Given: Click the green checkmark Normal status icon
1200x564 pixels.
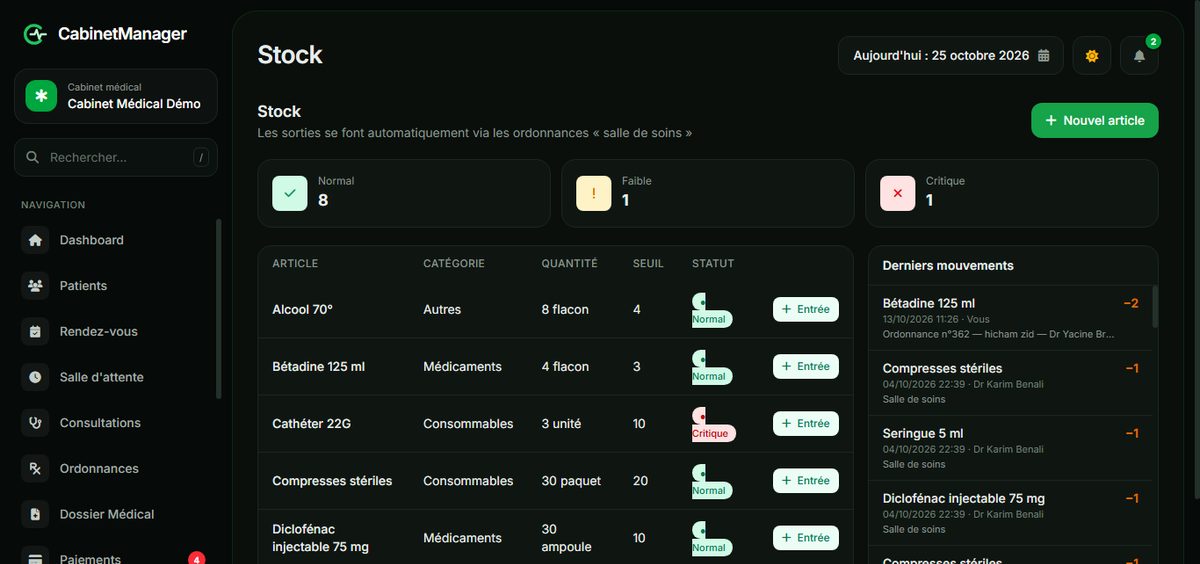Looking at the screenshot, I should click(290, 193).
